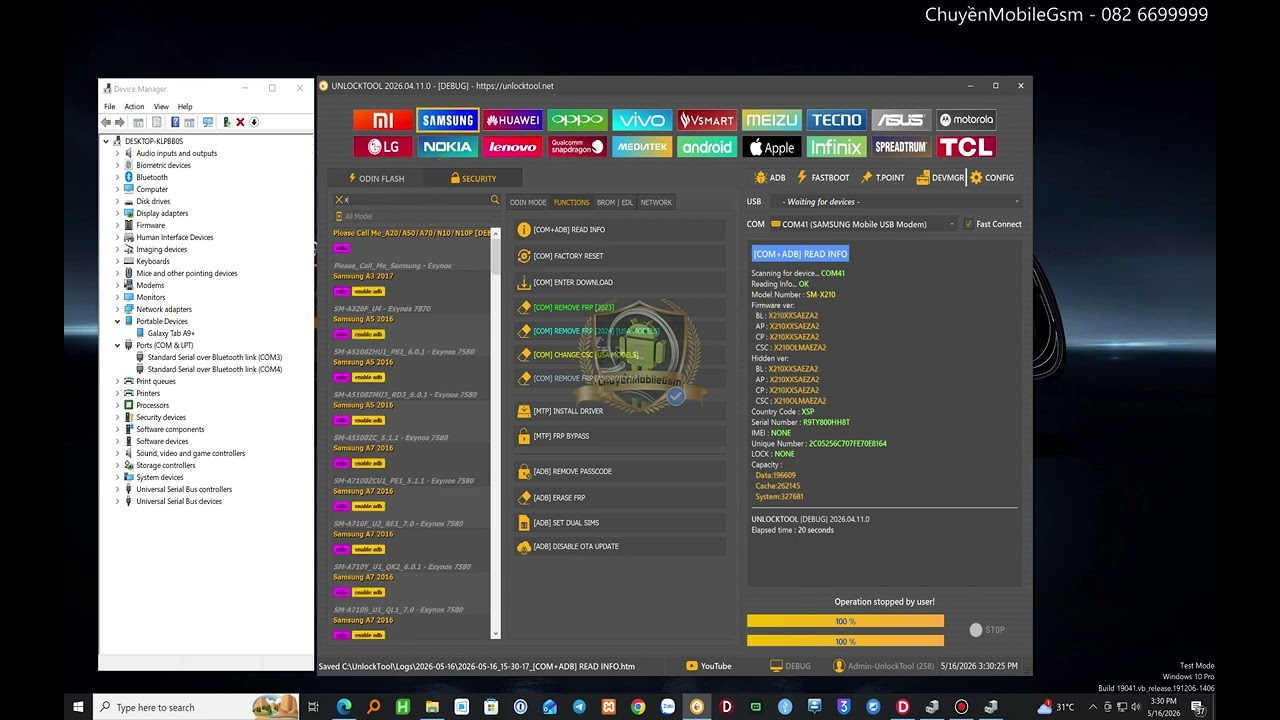Open the FASTBOOT tool button

pos(823,178)
